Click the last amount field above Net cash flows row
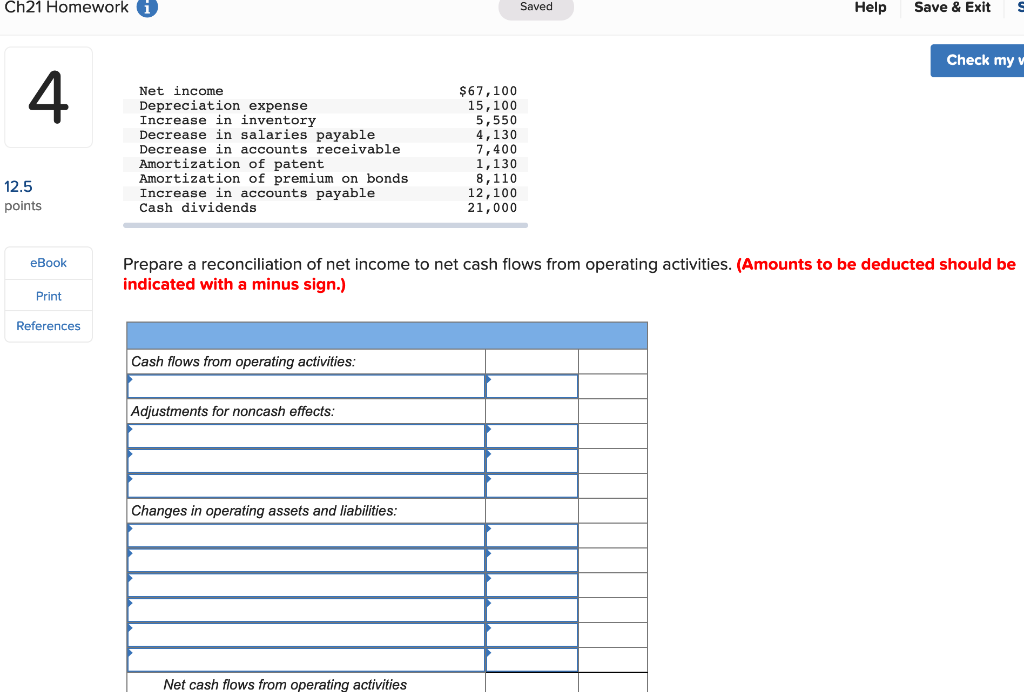 (532, 659)
